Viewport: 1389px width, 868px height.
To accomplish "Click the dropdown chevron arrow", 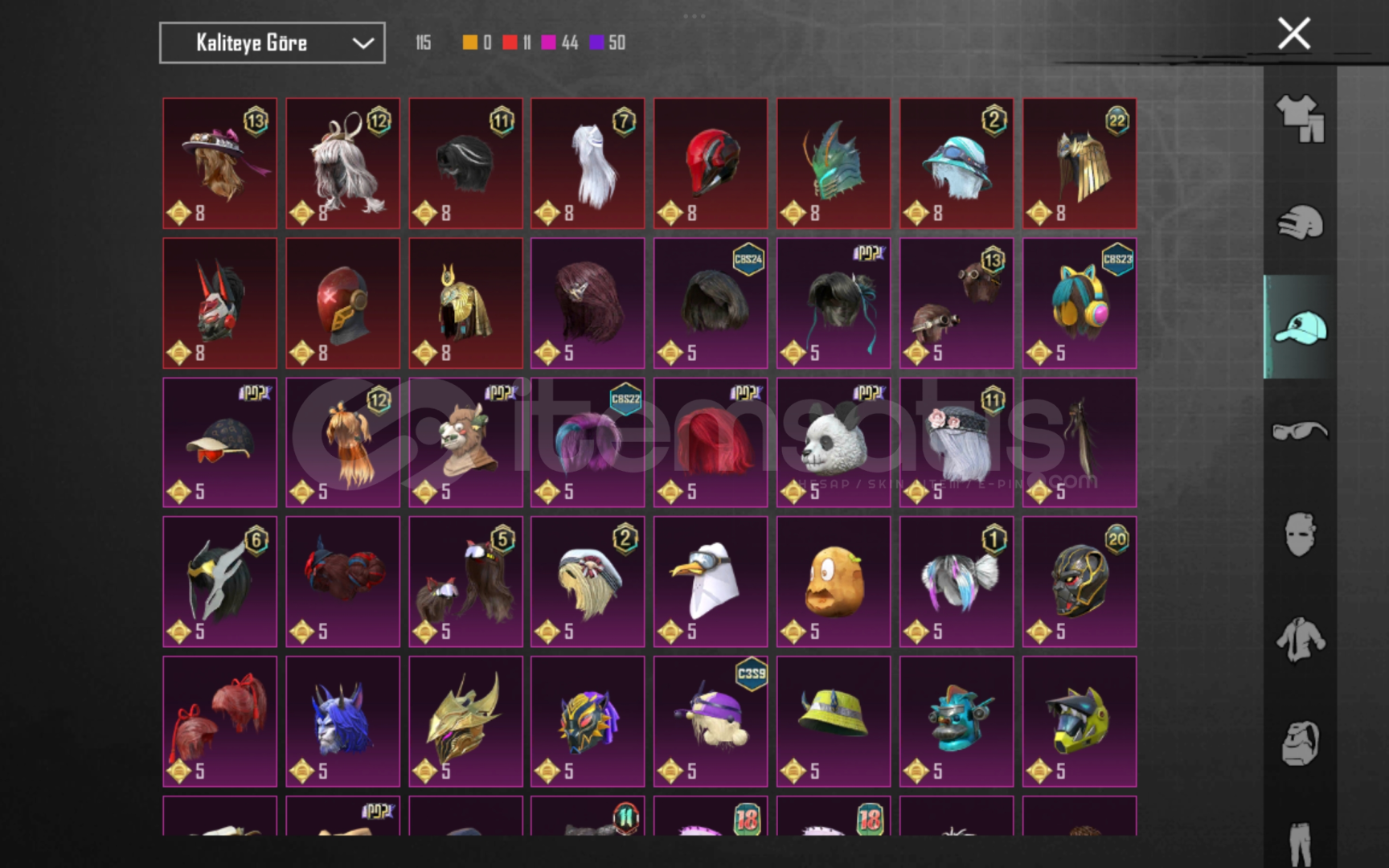I will 363,43.
